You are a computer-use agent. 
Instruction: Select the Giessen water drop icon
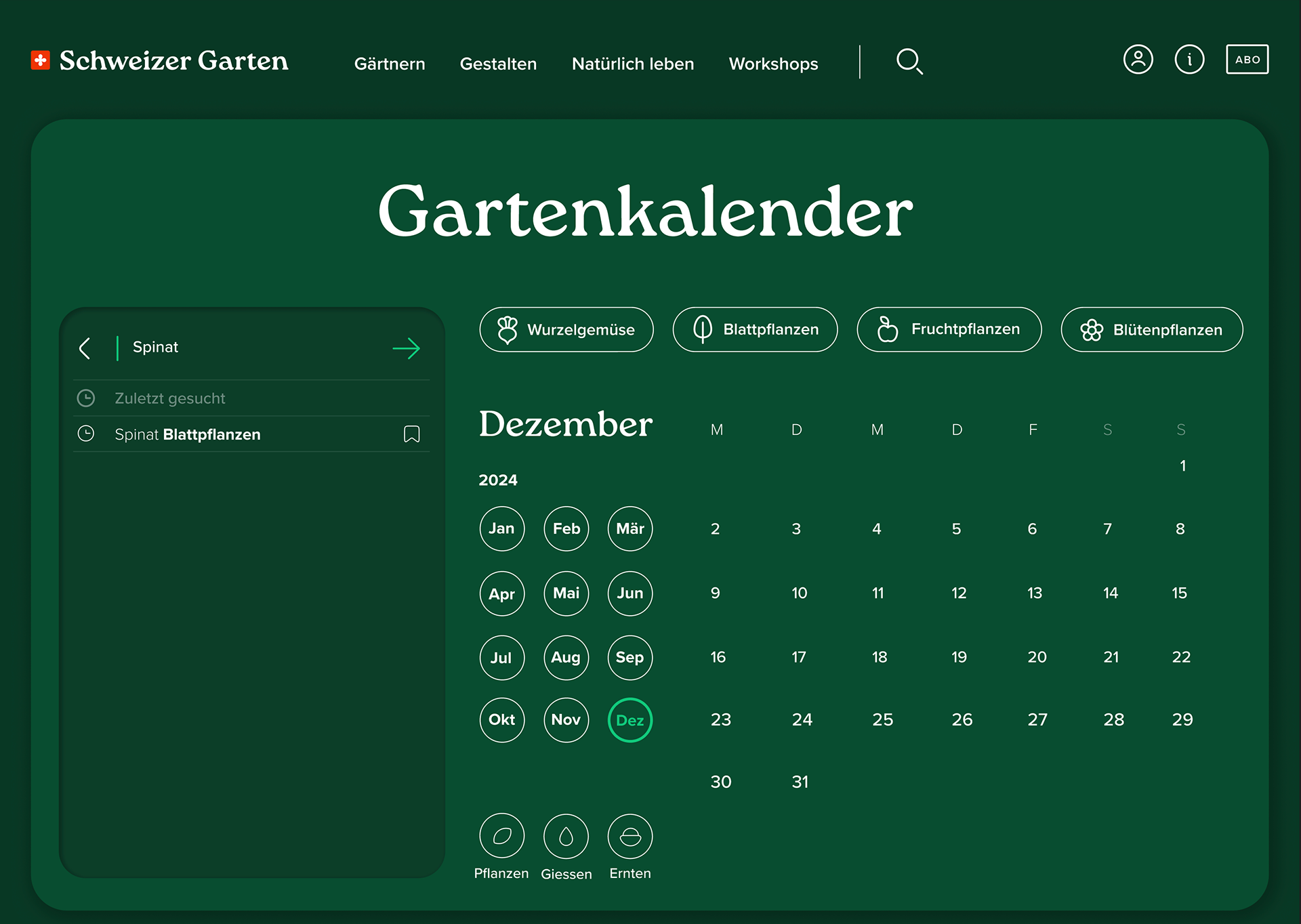coord(566,836)
